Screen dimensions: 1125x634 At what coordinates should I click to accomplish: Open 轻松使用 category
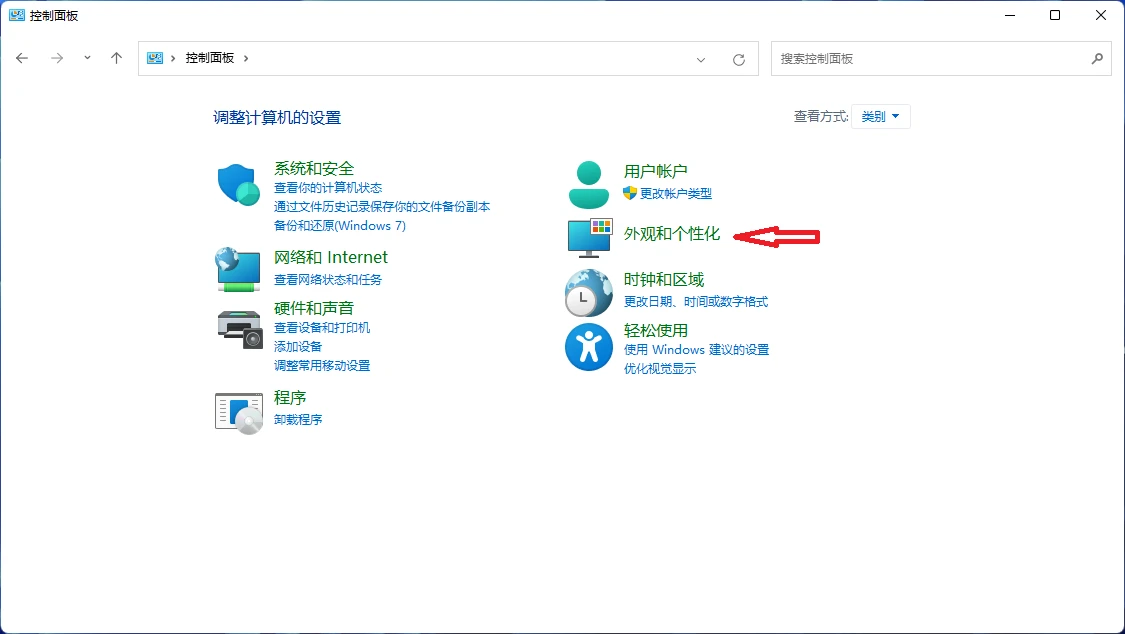point(656,331)
